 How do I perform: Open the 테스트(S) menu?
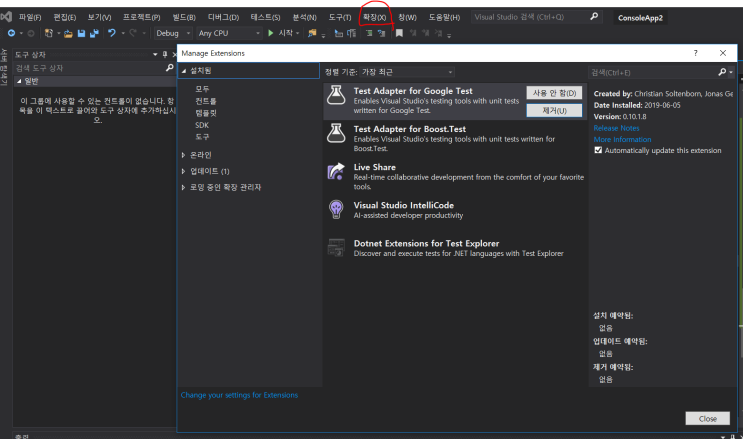pos(265,18)
